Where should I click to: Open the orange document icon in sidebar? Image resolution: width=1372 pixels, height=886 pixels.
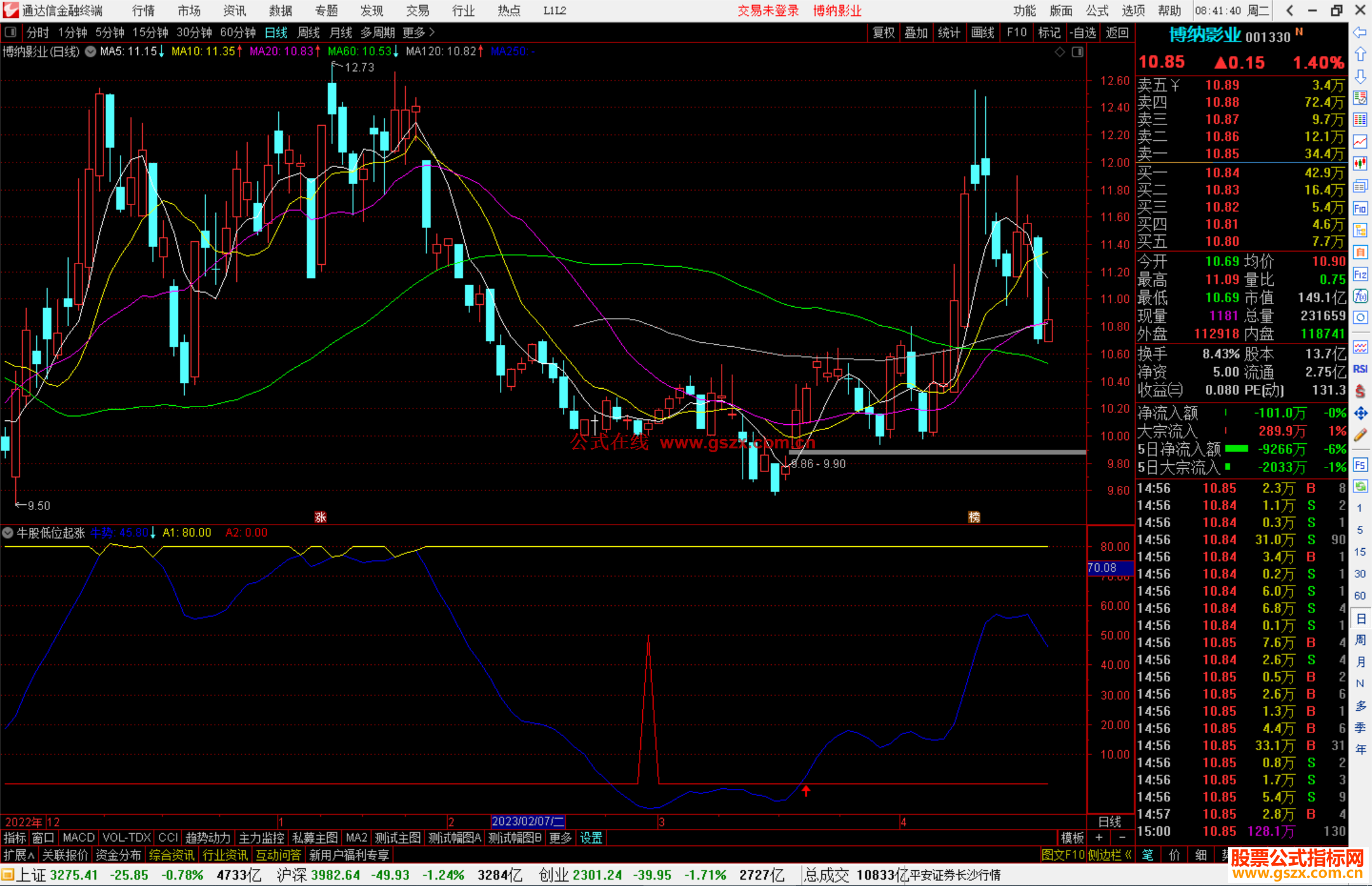pyautogui.click(x=1360, y=252)
